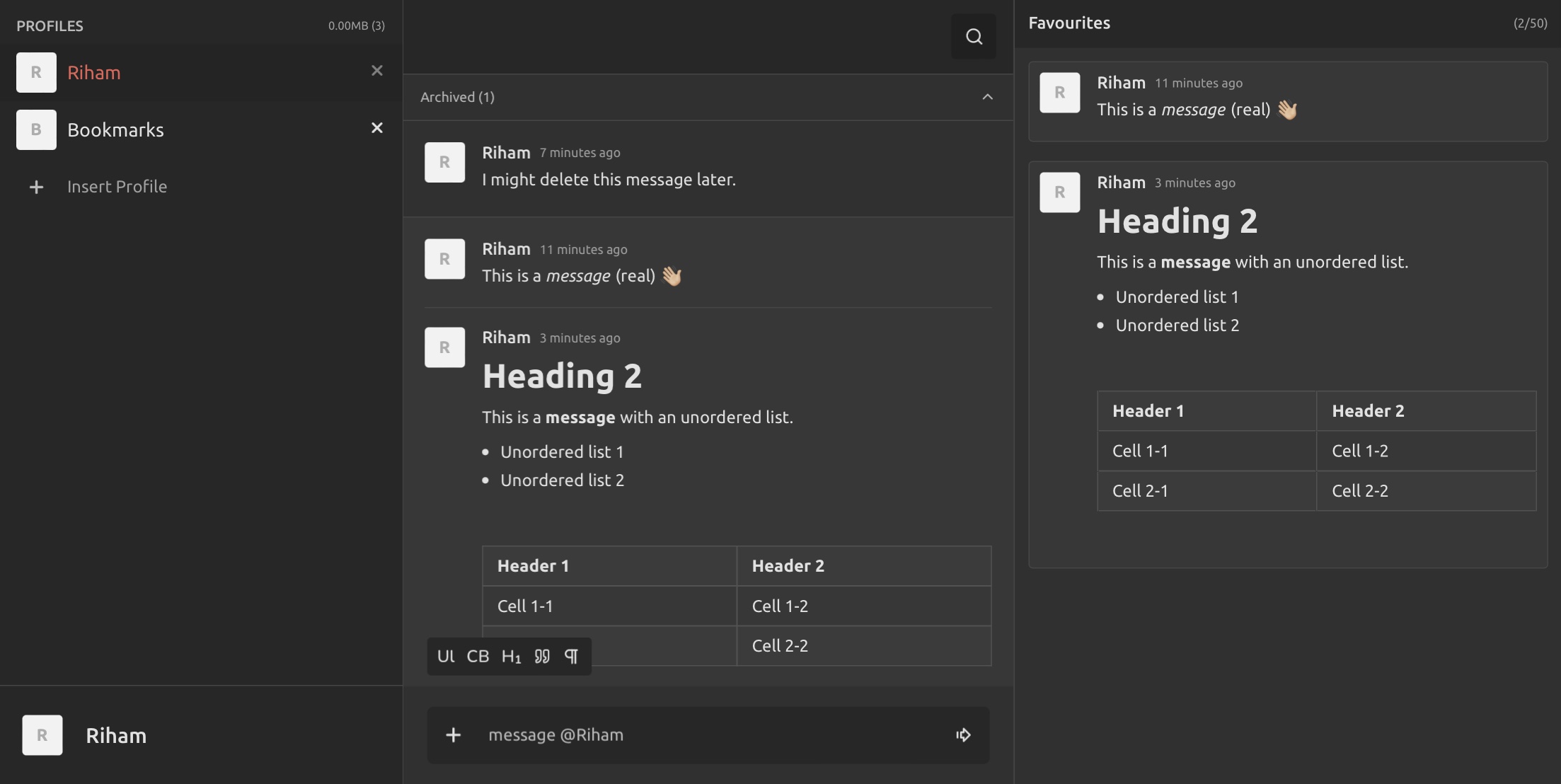Insert unordered list via UL button
1561x784 pixels.
(446, 656)
